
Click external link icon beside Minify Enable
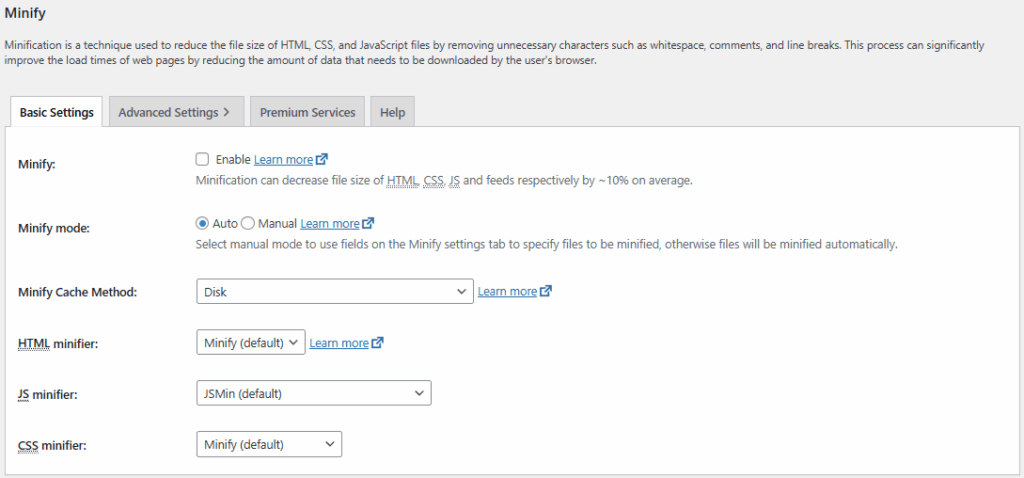click(x=322, y=160)
